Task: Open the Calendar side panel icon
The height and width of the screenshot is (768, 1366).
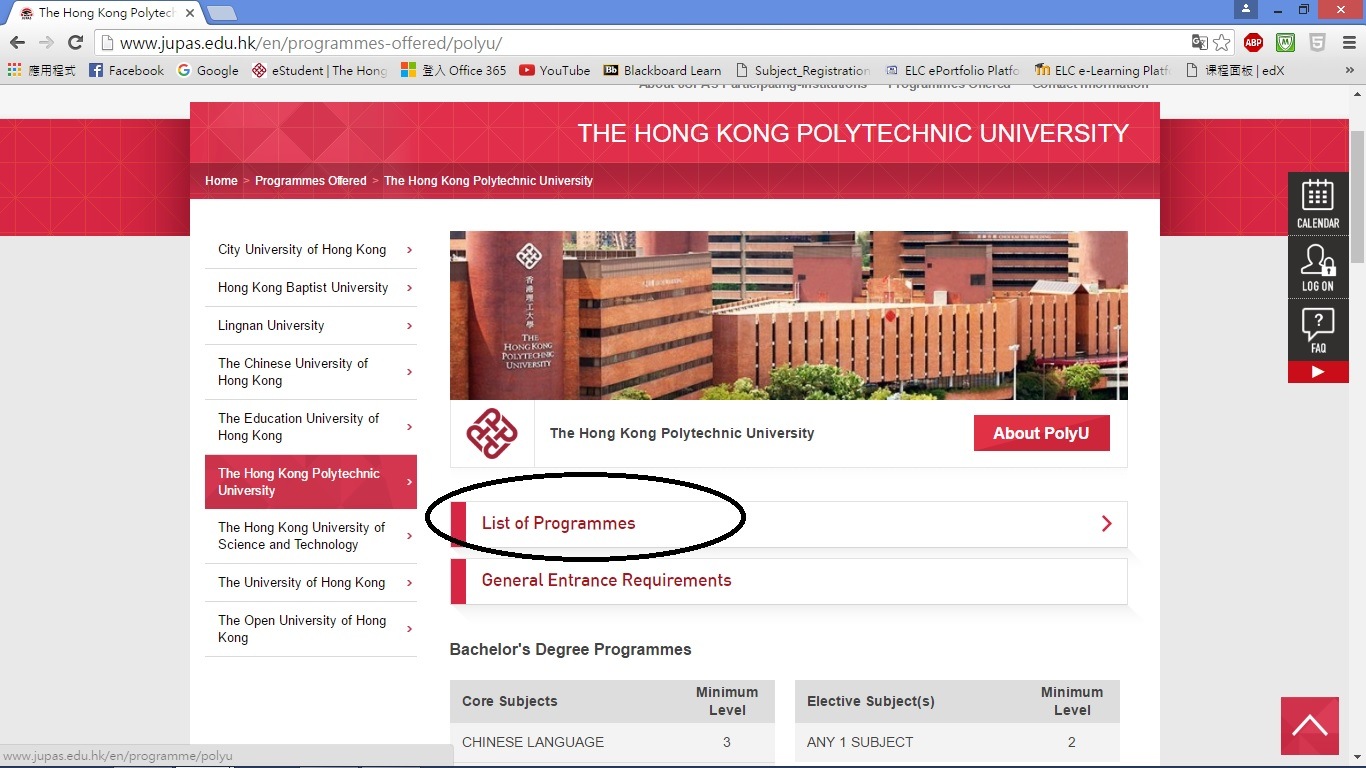Action: click(1318, 204)
